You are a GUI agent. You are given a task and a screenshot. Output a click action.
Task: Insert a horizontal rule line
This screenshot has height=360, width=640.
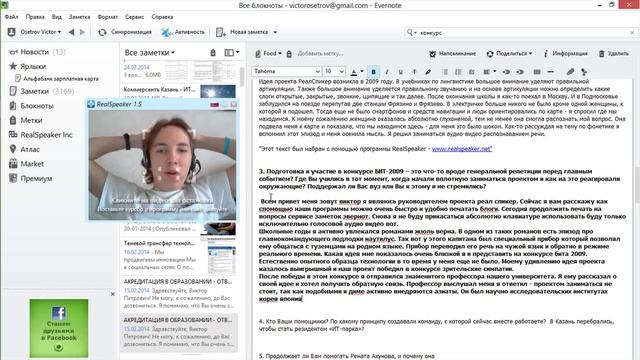pos(550,72)
